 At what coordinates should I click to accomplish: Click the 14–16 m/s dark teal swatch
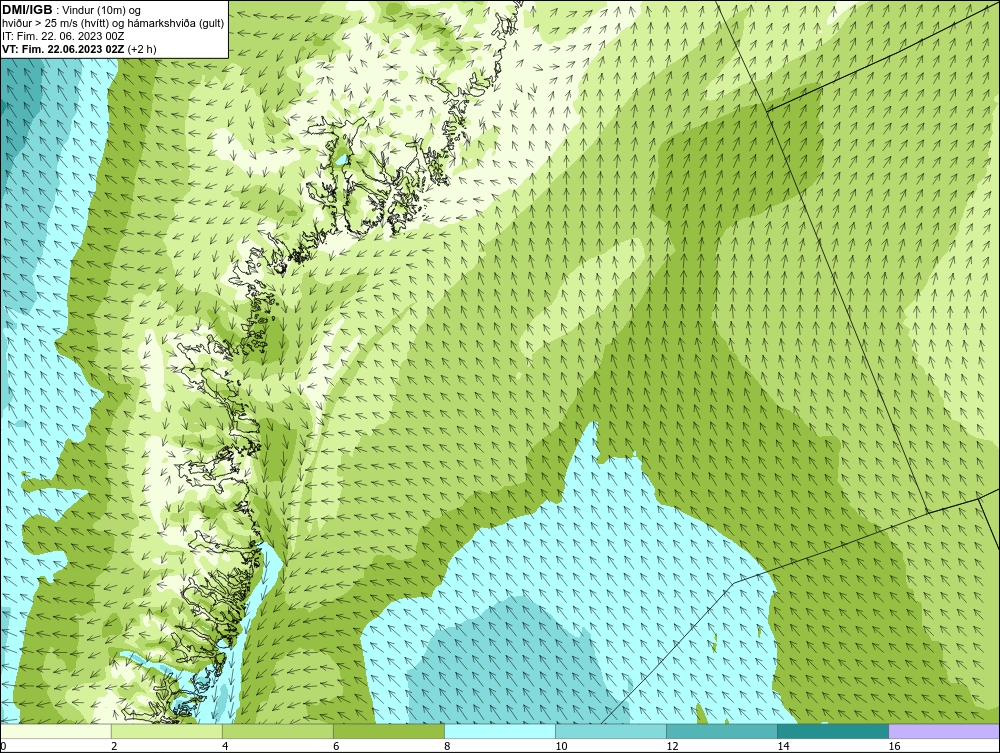click(x=832, y=731)
